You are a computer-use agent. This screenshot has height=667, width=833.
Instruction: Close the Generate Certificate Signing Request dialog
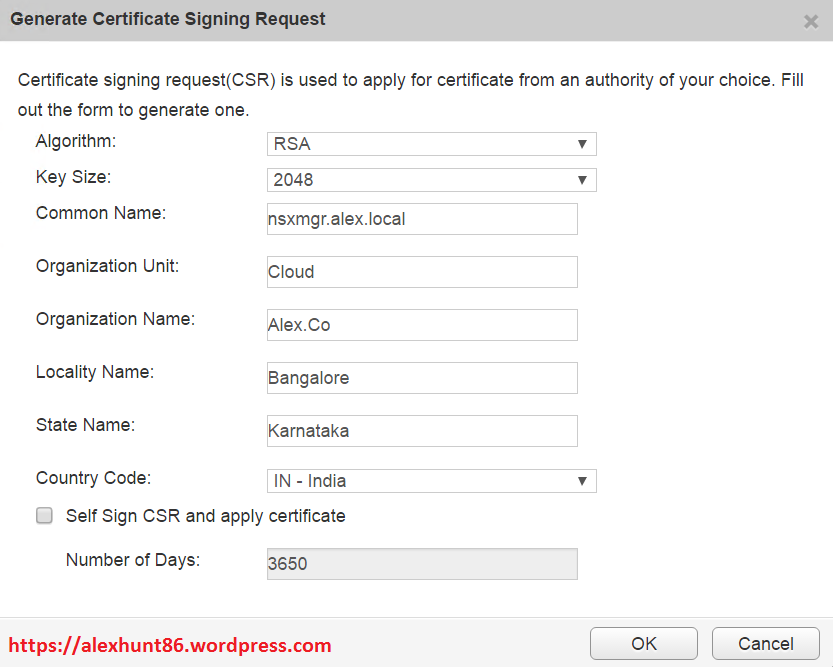click(x=811, y=21)
